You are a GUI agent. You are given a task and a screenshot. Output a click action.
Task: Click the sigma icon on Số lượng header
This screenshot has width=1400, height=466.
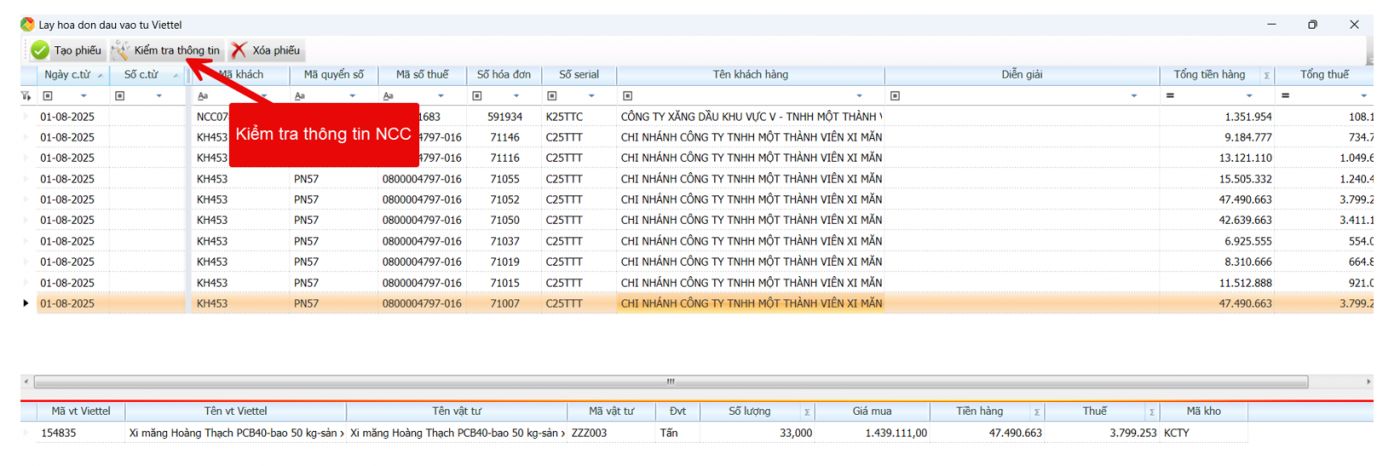[x=805, y=412]
